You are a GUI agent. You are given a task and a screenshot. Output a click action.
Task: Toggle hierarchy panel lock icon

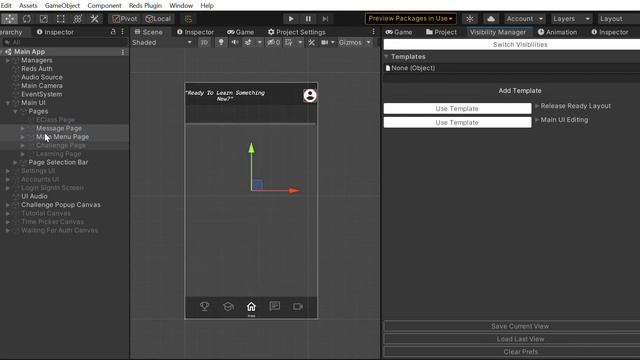[113, 31]
